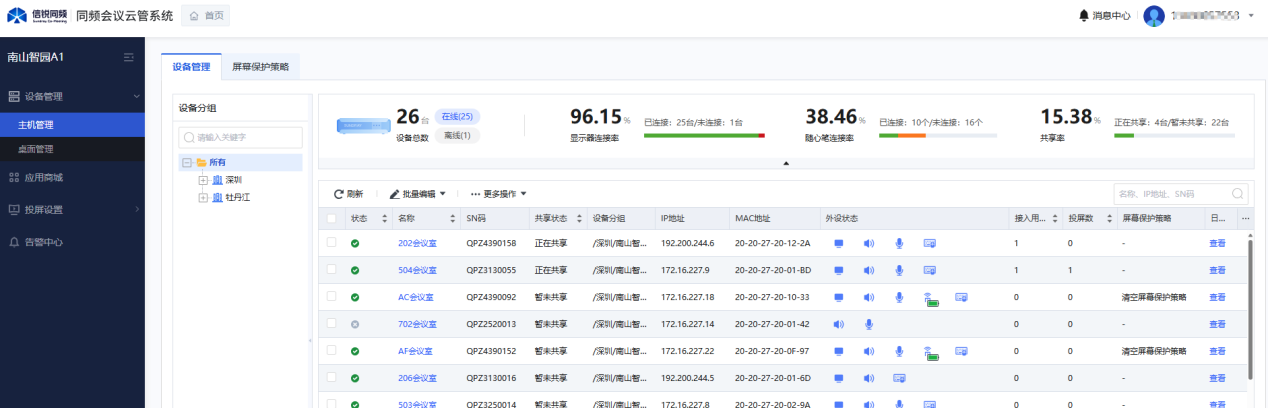Click the refresh icon above the device table
The image size is (1268, 408).
(x=338, y=194)
